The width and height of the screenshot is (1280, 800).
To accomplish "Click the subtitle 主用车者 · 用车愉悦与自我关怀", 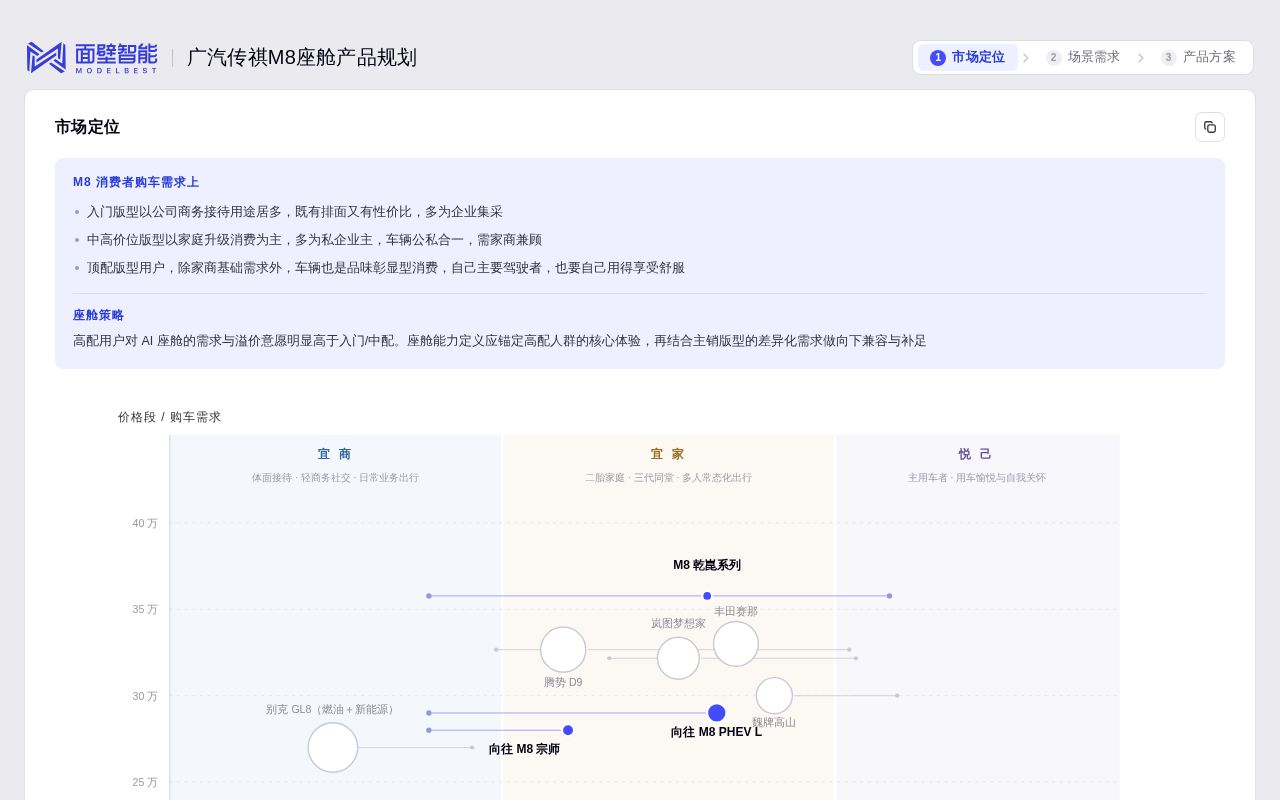I will tap(977, 478).
